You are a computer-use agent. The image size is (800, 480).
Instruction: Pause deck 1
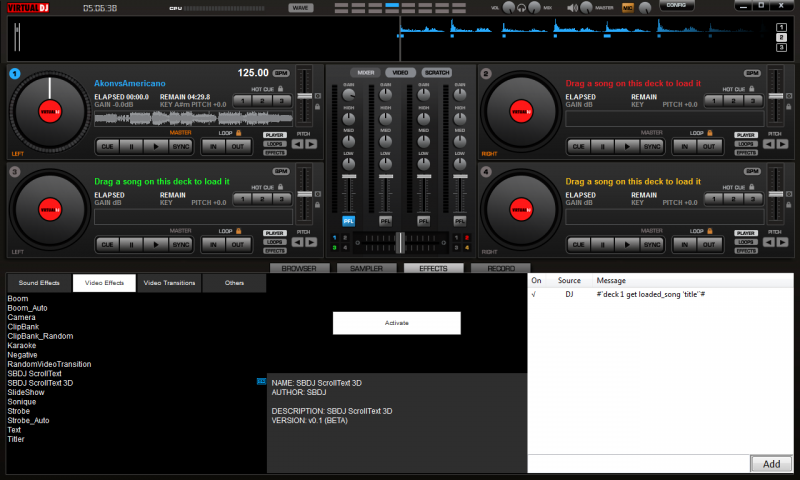132,147
